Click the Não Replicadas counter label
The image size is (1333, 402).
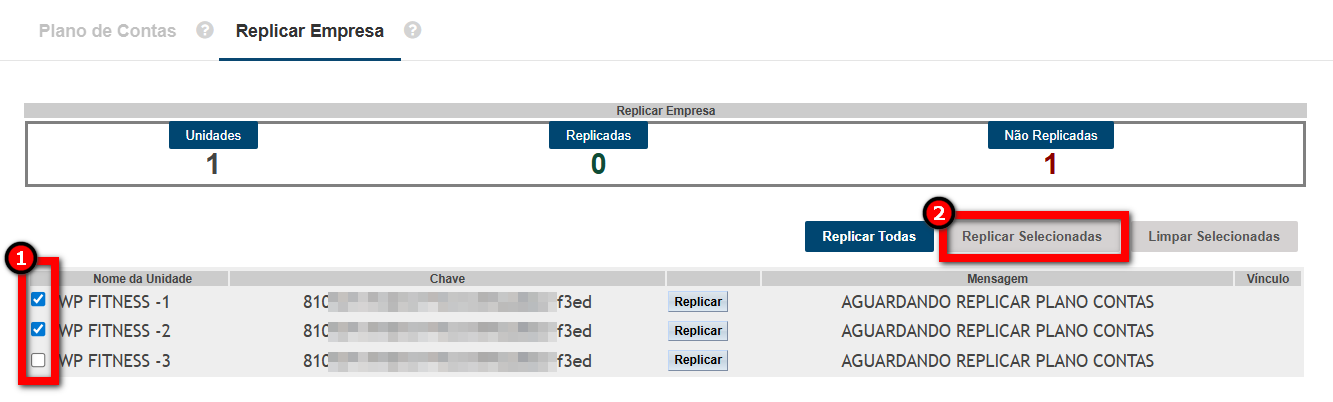click(1050, 135)
